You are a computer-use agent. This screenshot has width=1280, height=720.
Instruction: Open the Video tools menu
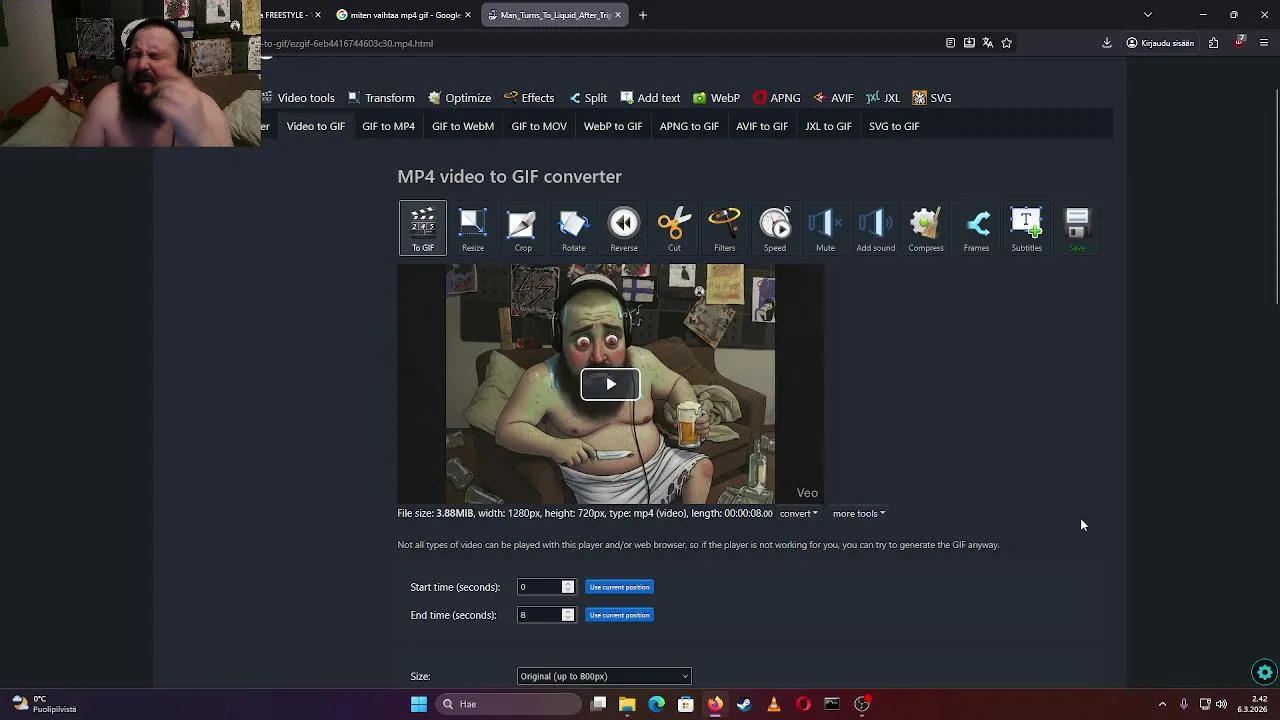[298, 98]
